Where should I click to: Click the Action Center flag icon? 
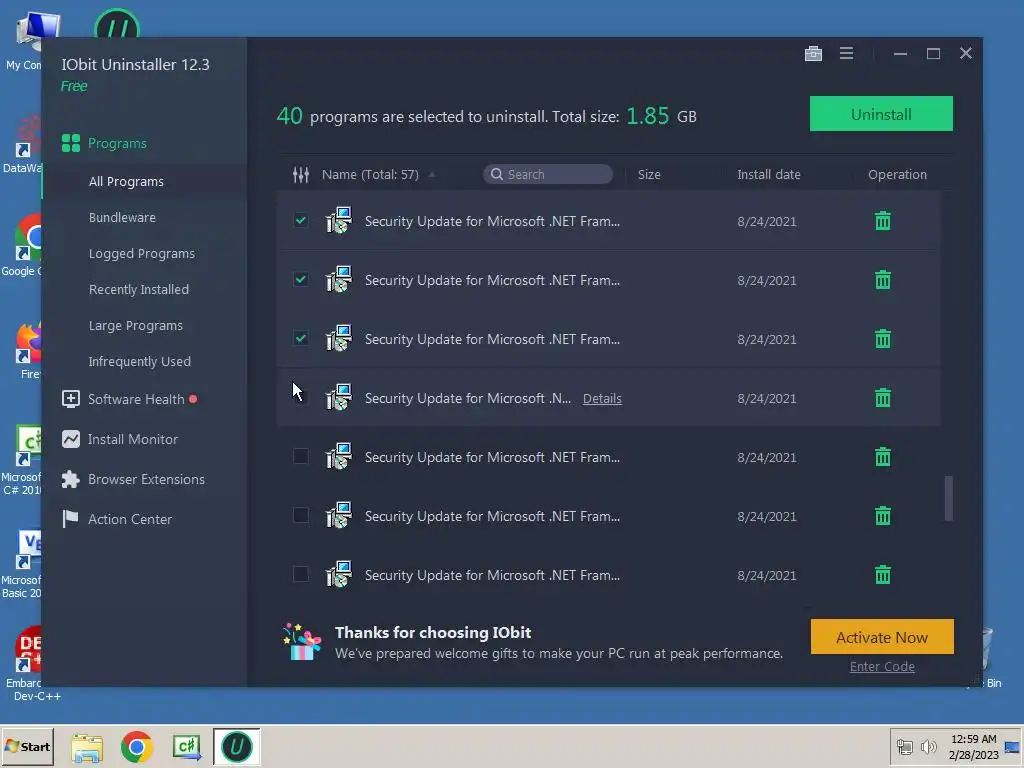click(x=70, y=519)
